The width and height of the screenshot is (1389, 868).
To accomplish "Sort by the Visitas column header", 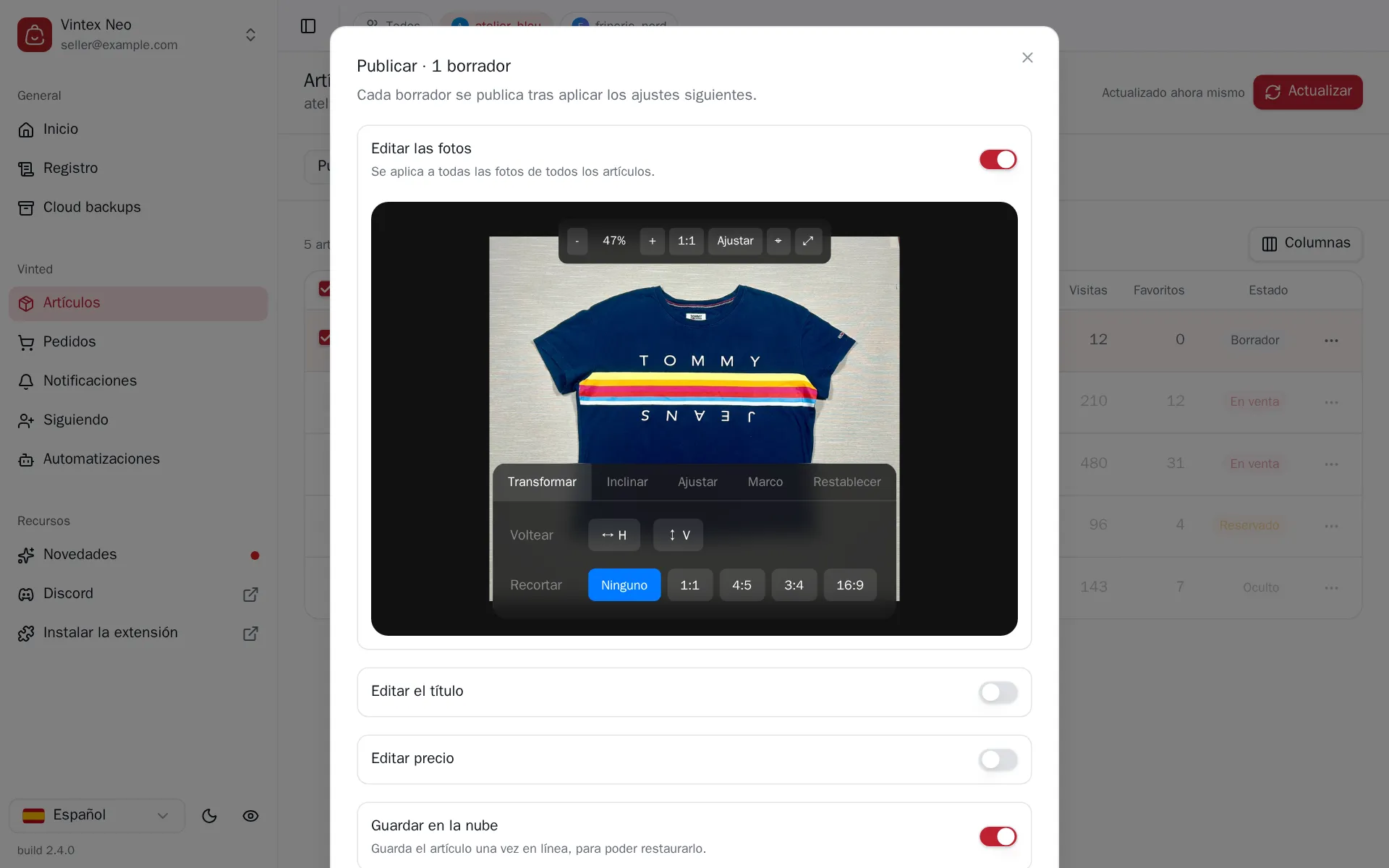I will [x=1088, y=290].
